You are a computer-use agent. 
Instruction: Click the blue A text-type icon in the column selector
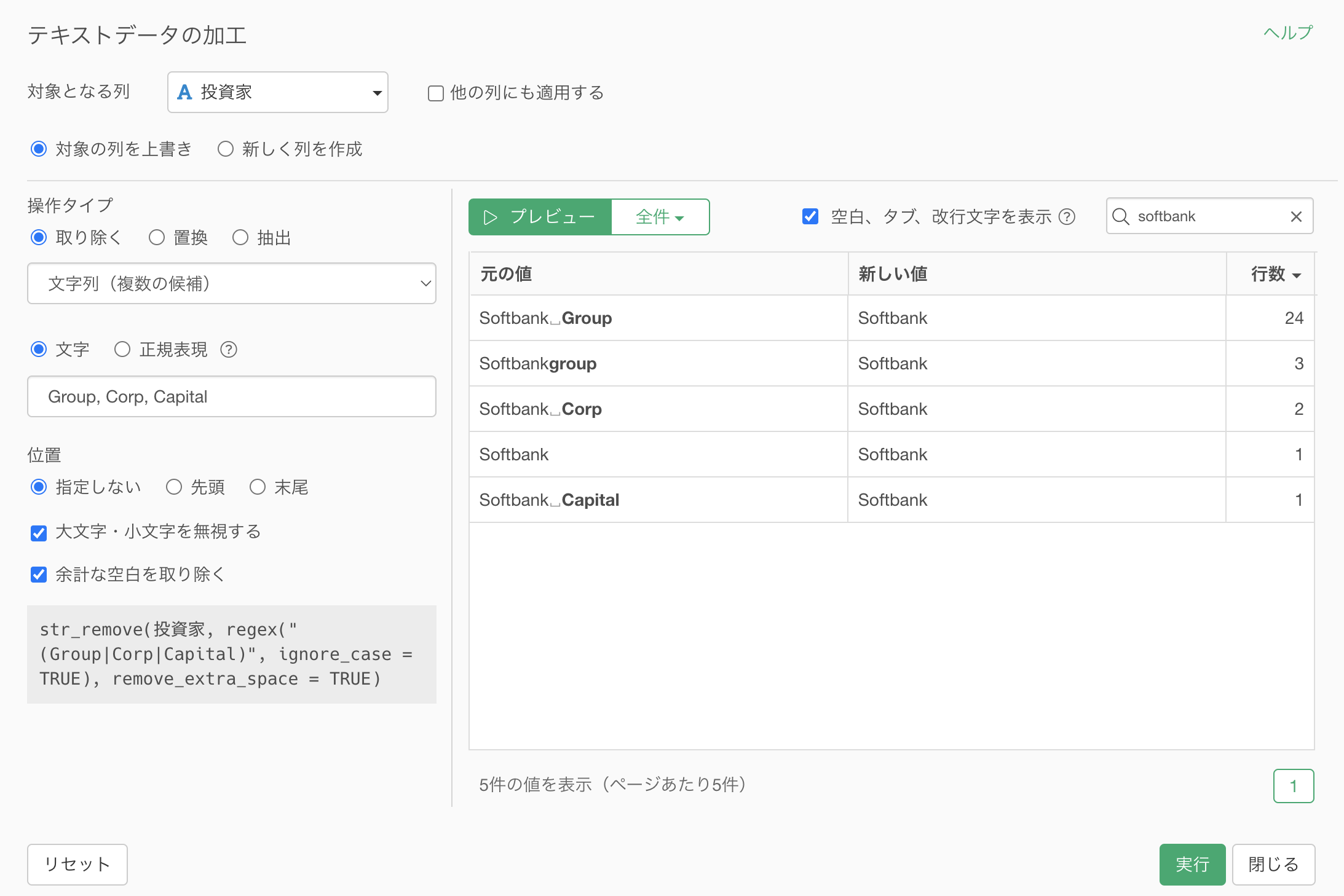184,92
